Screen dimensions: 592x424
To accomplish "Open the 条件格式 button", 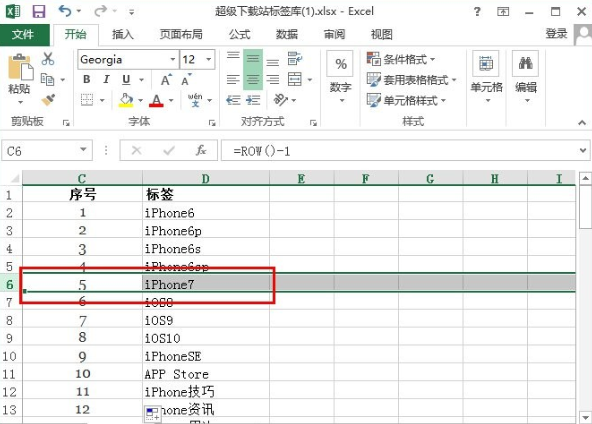I will (401, 59).
